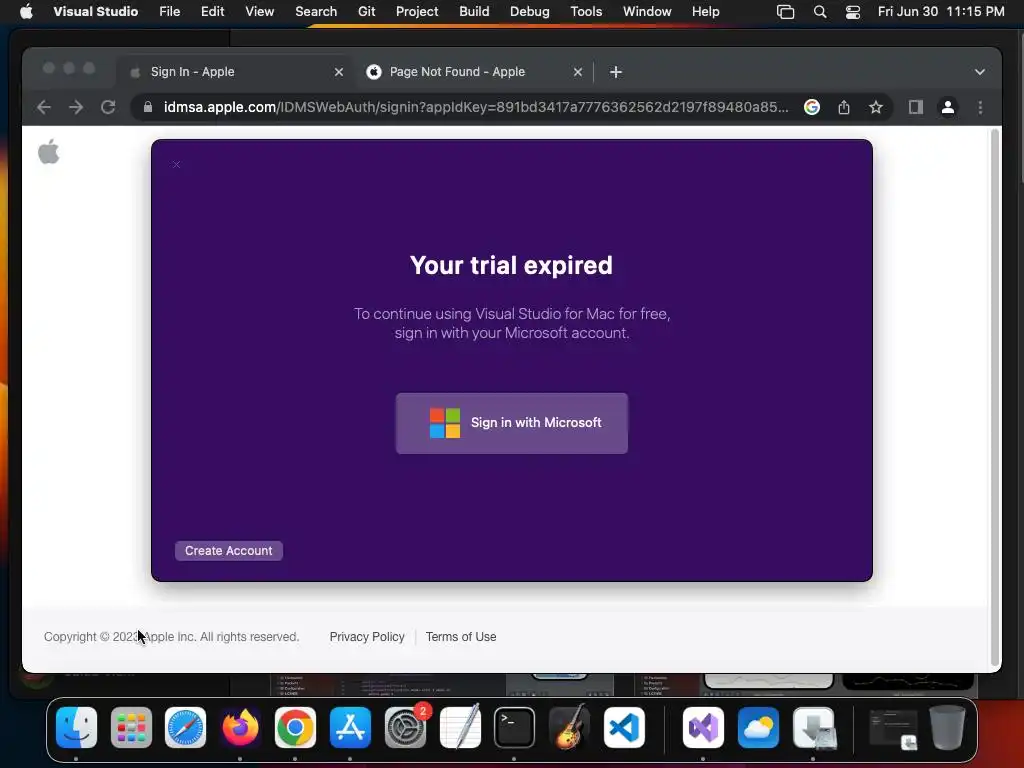This screenshot has width=1024, height=768.
Task: Open Spotlight search in menu bar
Action: [x=820, y=12]
